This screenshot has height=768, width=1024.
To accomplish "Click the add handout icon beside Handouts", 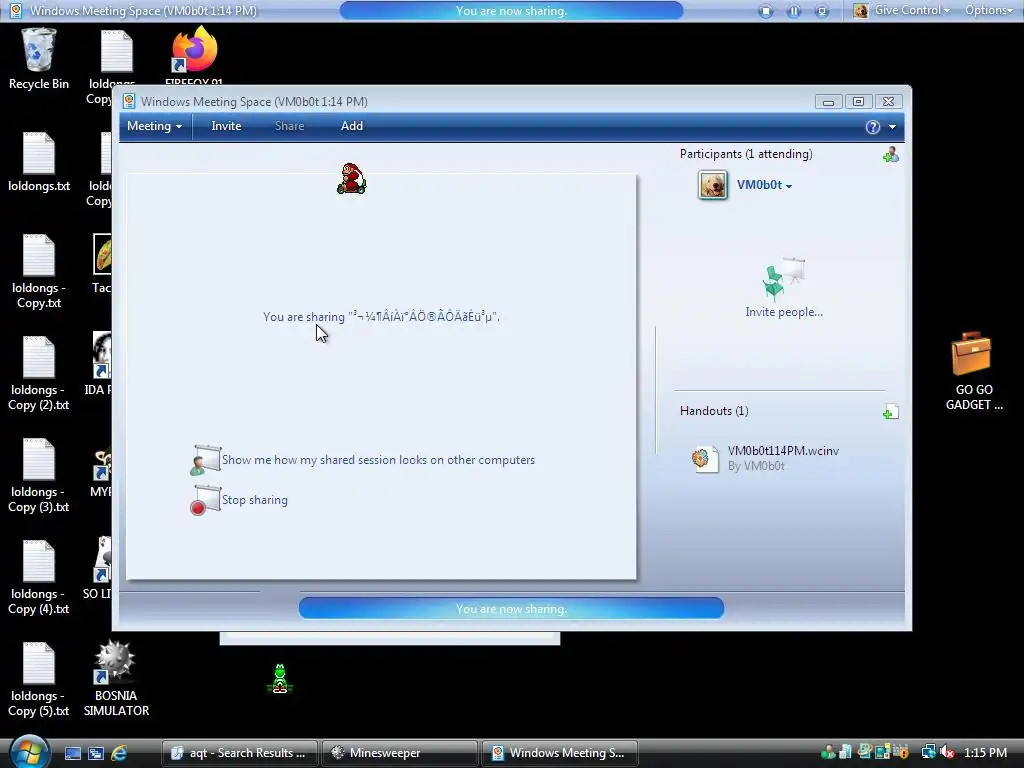I will coord(891,411).
